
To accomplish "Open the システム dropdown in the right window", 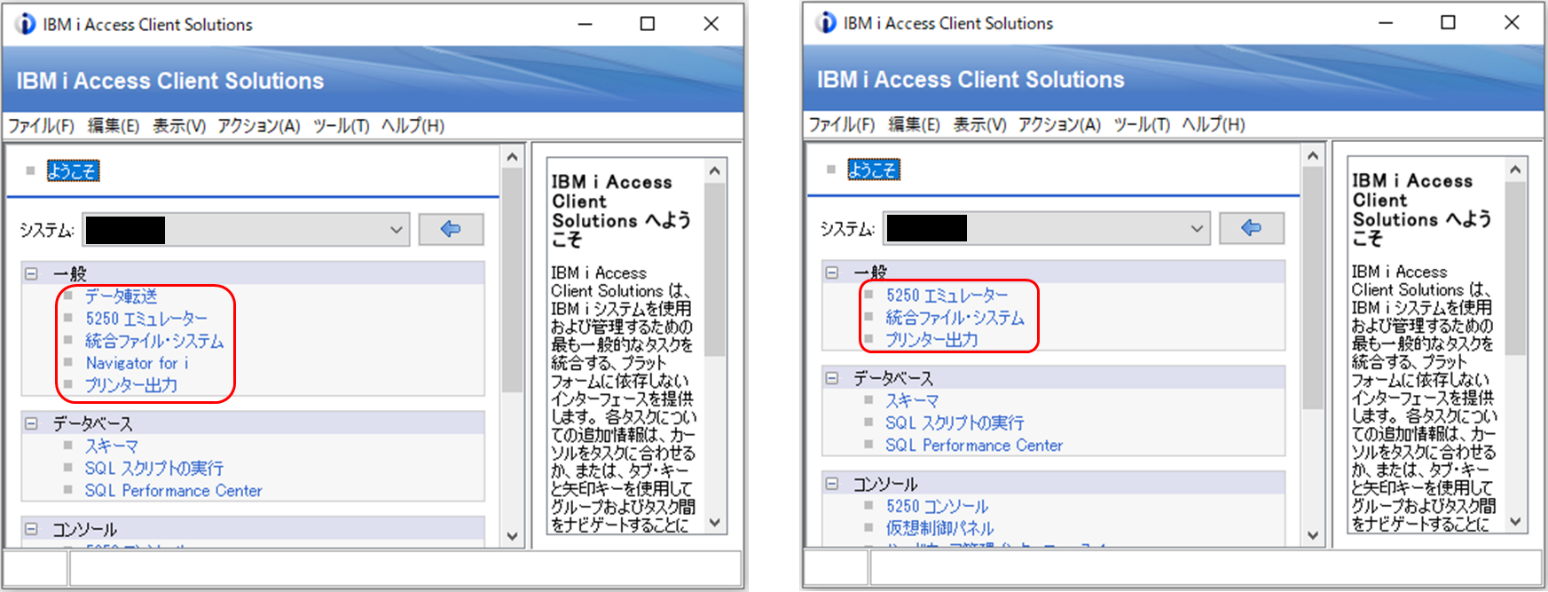I will point(1046,229).
